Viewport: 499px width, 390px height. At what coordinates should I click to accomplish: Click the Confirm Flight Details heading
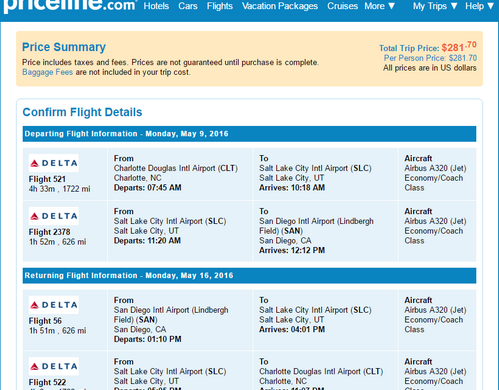tap(82, 112)
